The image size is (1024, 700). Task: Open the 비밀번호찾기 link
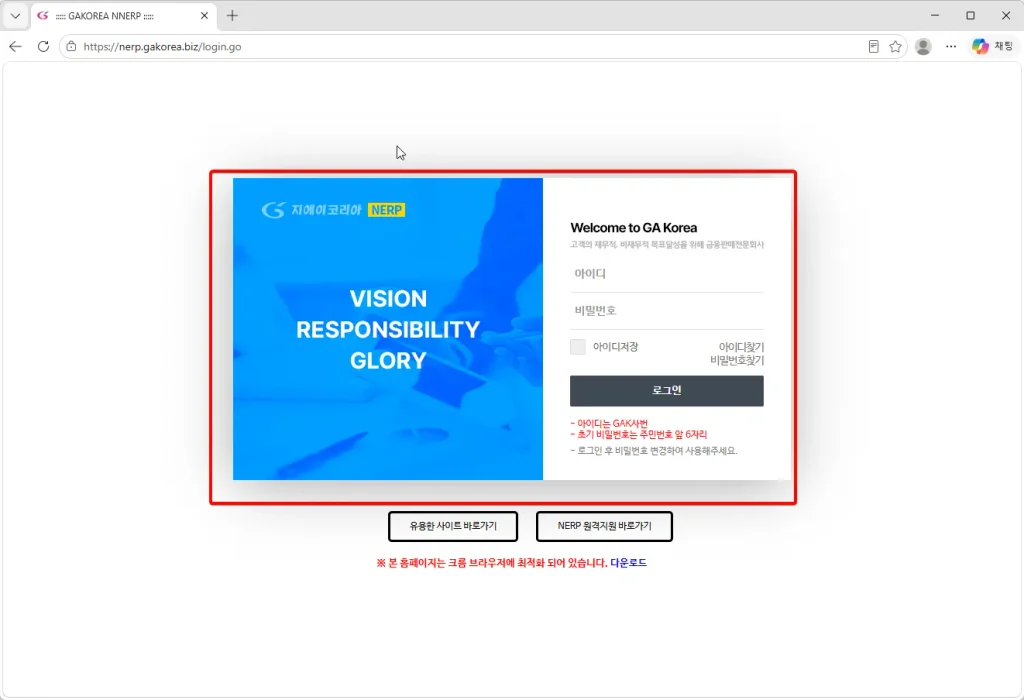(737, 360)
